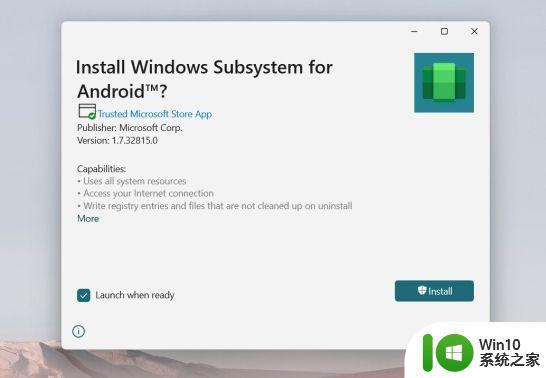
Task: Click 'Access your Internet connection' capability
Action: point(146,194)
